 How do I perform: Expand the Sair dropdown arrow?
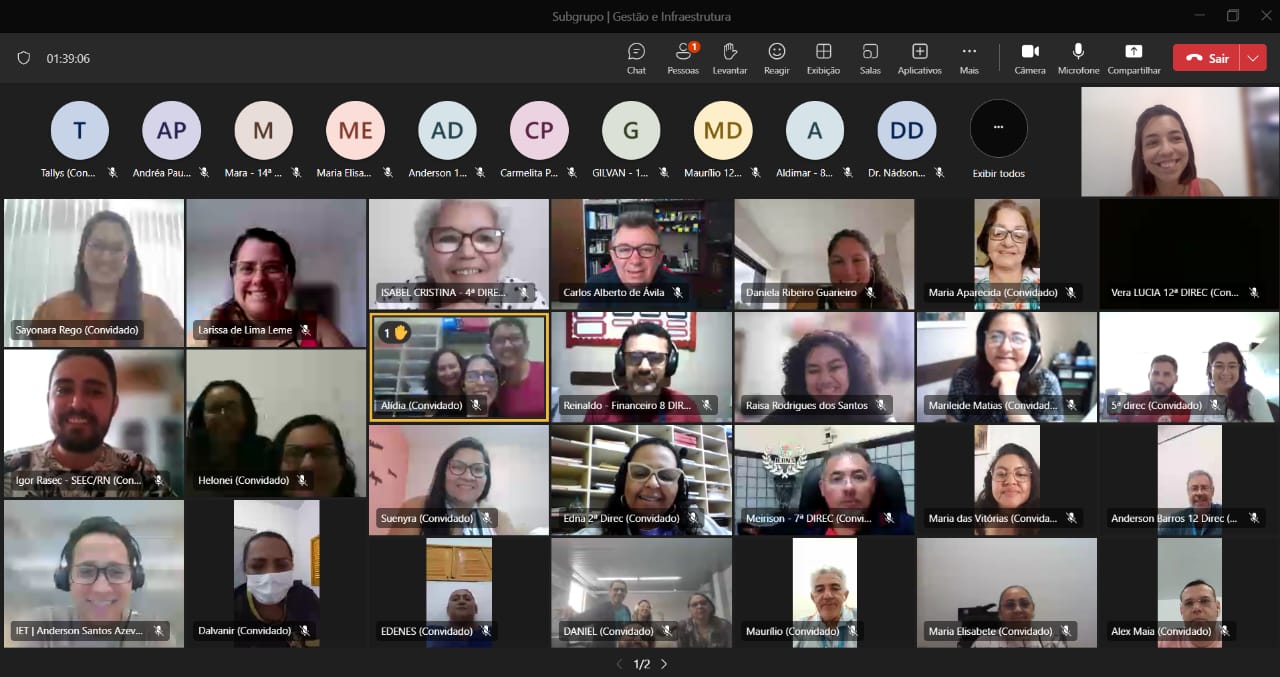1254,58
